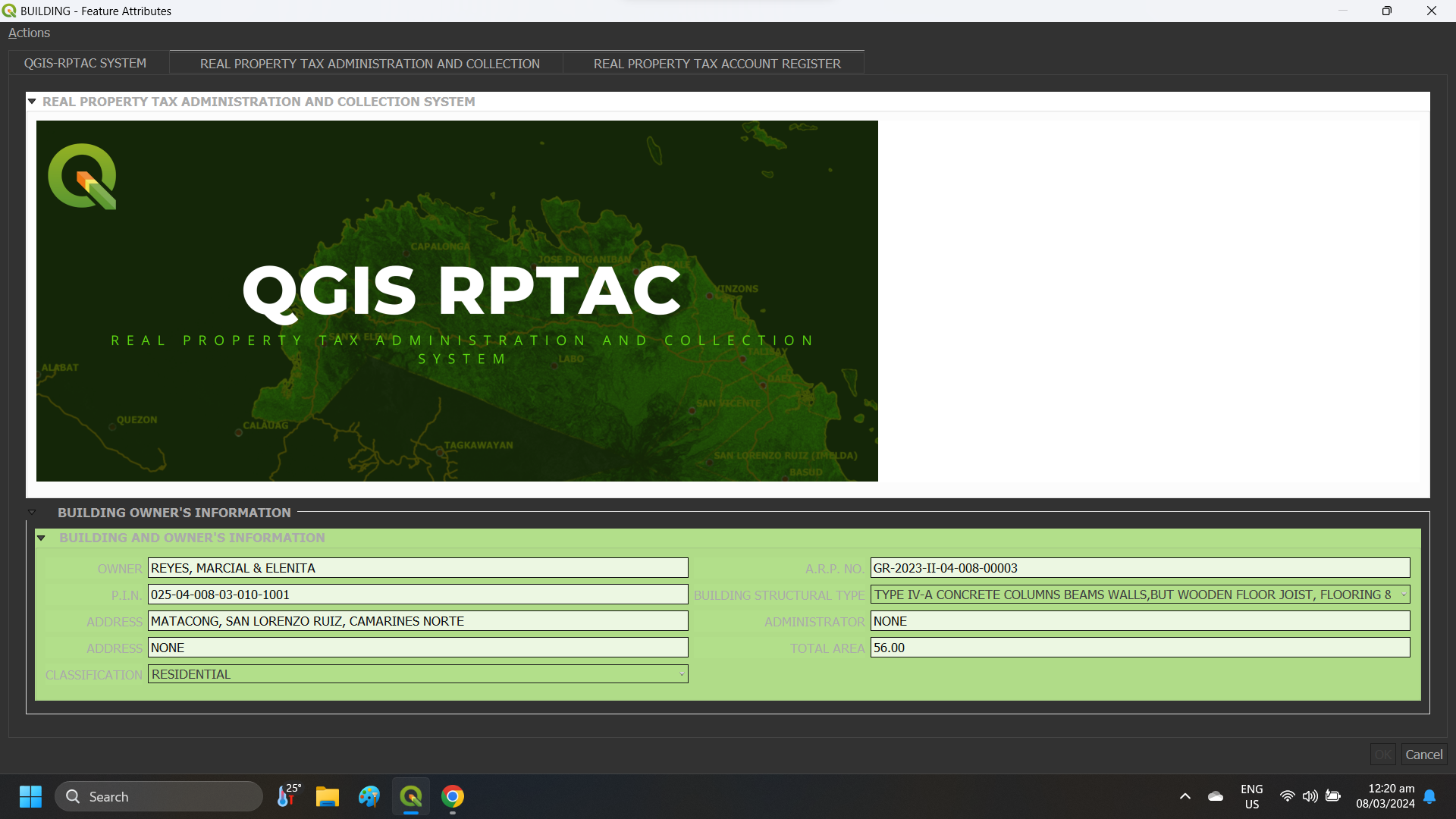Open the Actions menu
Screen dimensions: 1456x819
pyautogui.click(x=29, y=33)
